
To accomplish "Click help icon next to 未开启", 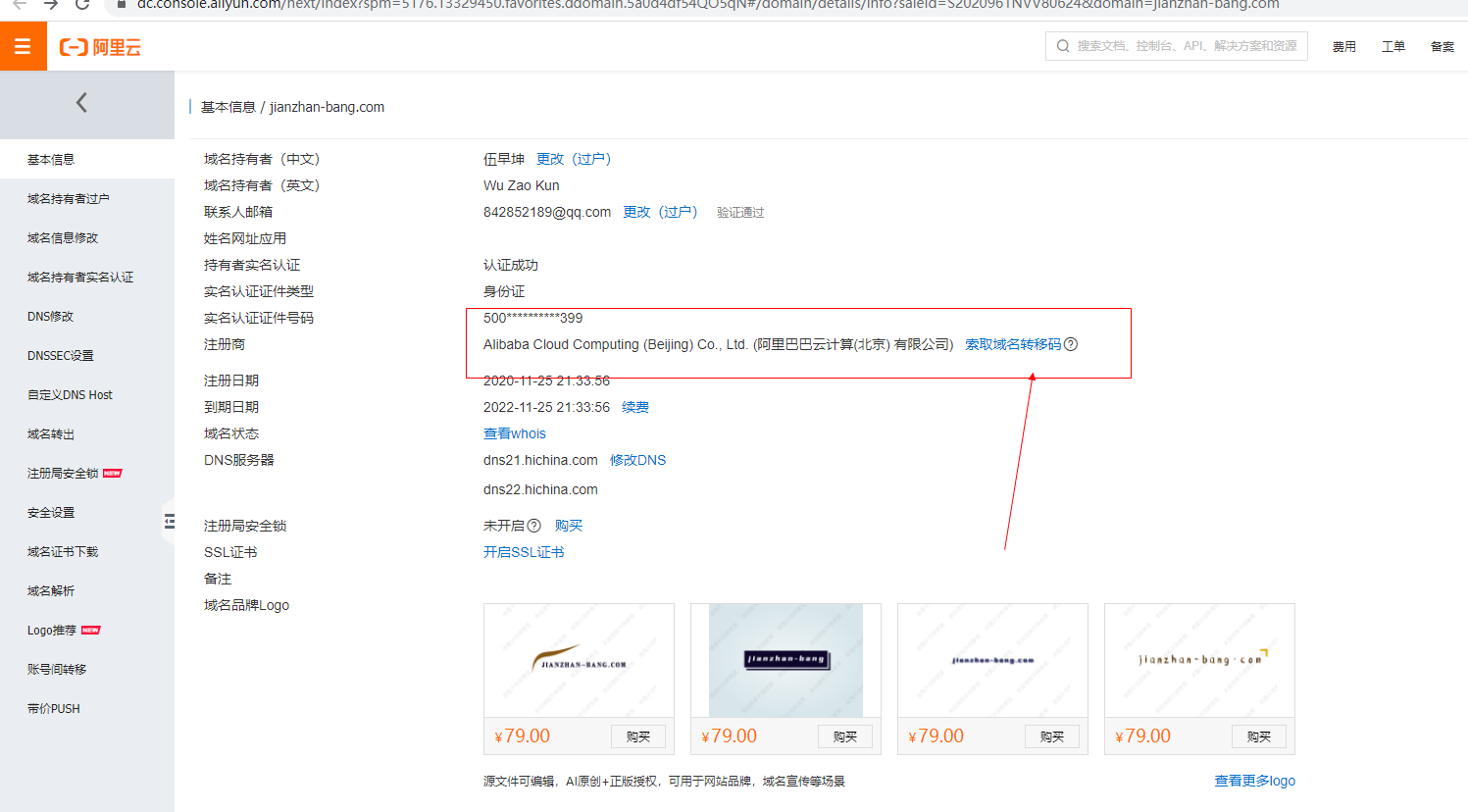I will (534, 526).
